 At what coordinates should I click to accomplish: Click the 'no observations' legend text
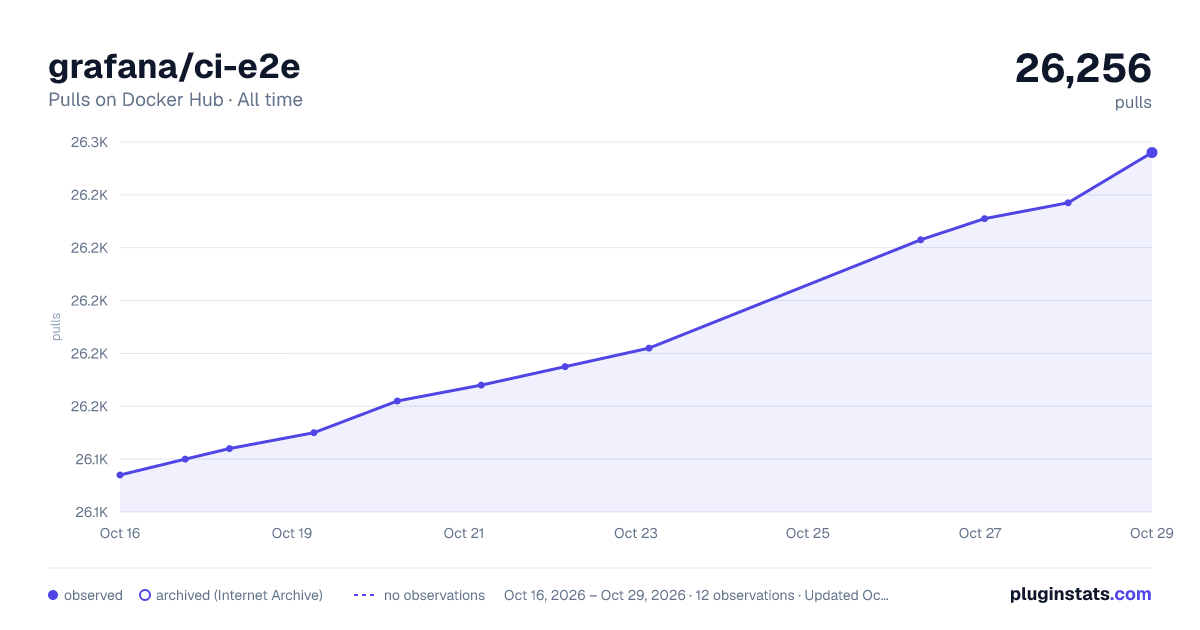coord(434,595)
